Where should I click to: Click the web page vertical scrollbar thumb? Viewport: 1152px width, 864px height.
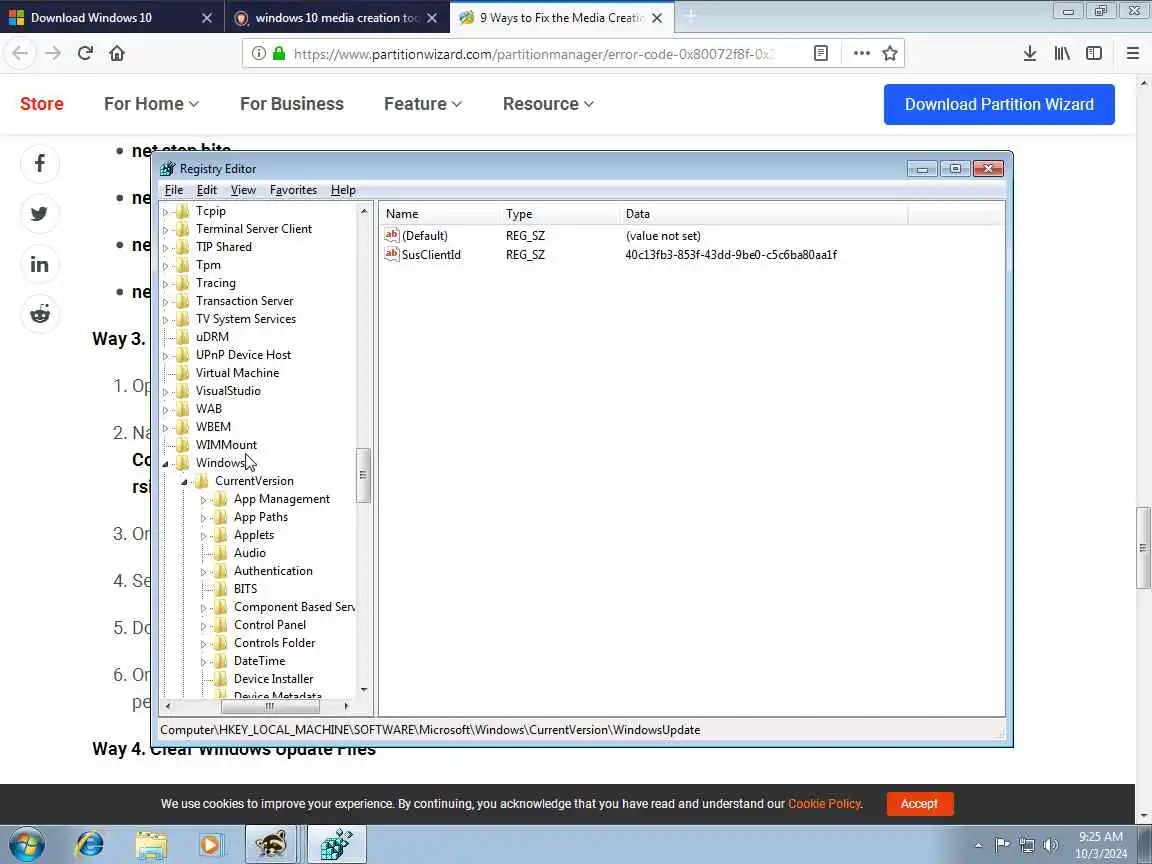(1143, 547)
